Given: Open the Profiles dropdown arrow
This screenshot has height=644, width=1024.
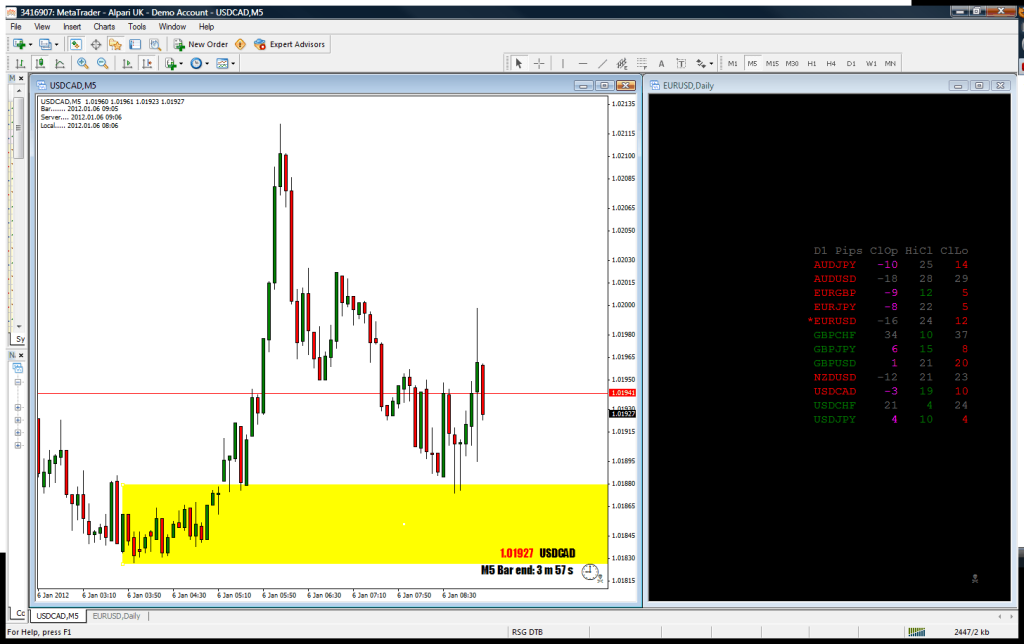Looking at the screenshot, I should click(x=56, y=44).
